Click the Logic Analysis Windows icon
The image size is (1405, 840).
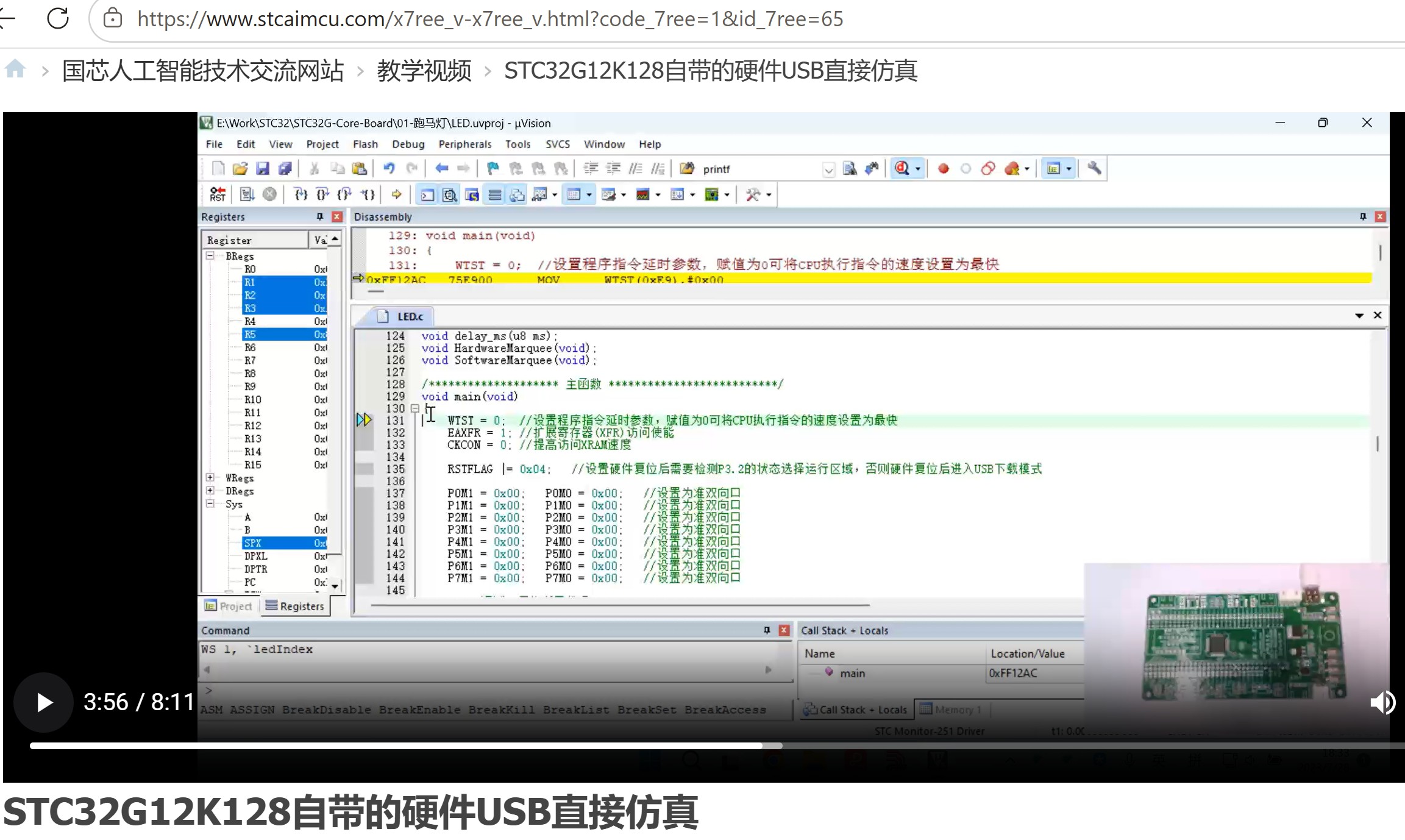642,195
